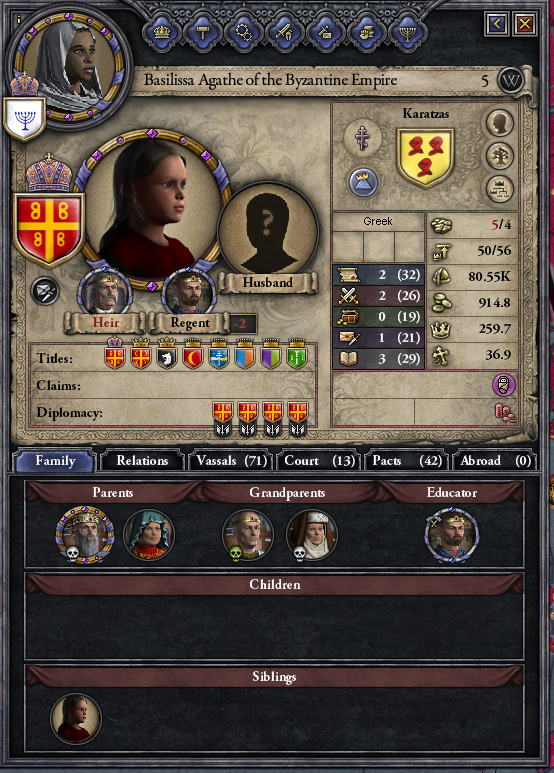Open the Wikipedia W button
This screenshot has width=554, height=773.
point(511,80)
